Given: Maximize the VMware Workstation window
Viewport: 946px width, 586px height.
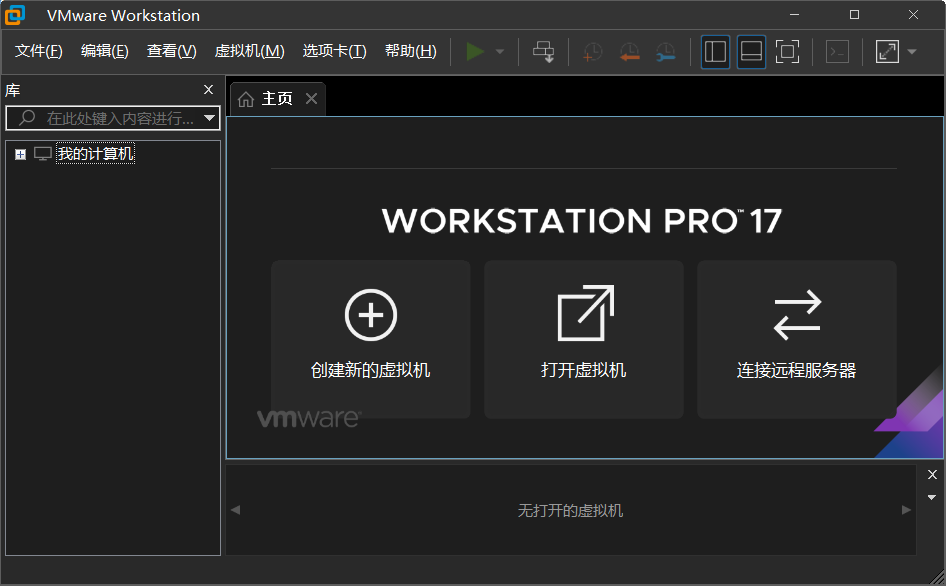Looking at the screenshot, I should [x=854, y=14].
